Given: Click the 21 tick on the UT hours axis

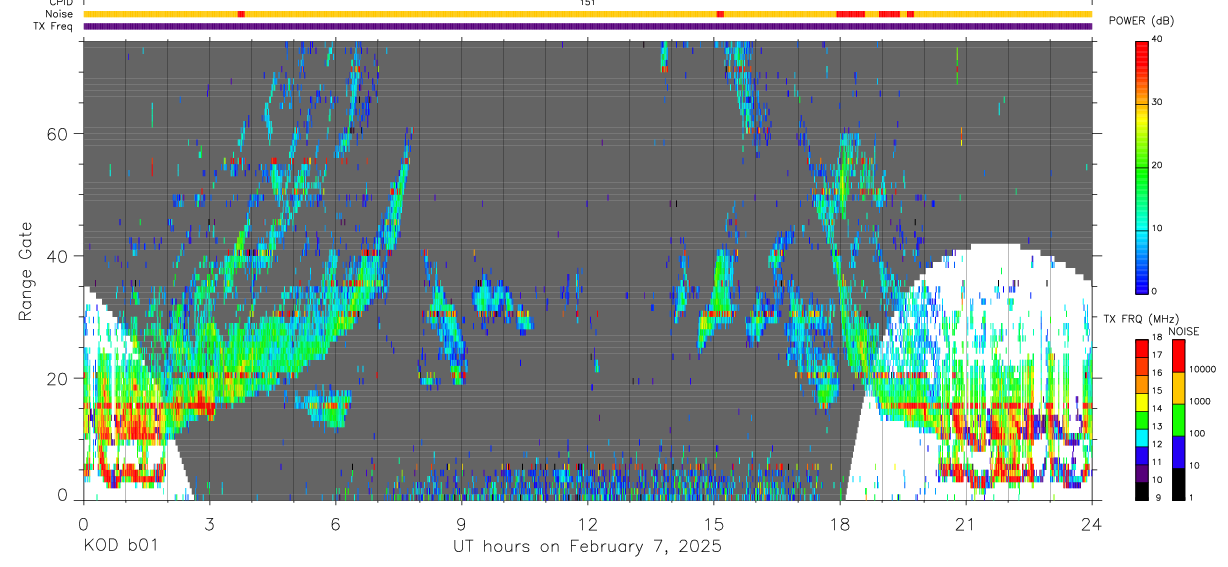Looking at the screenshot, I should click(966, 523).
